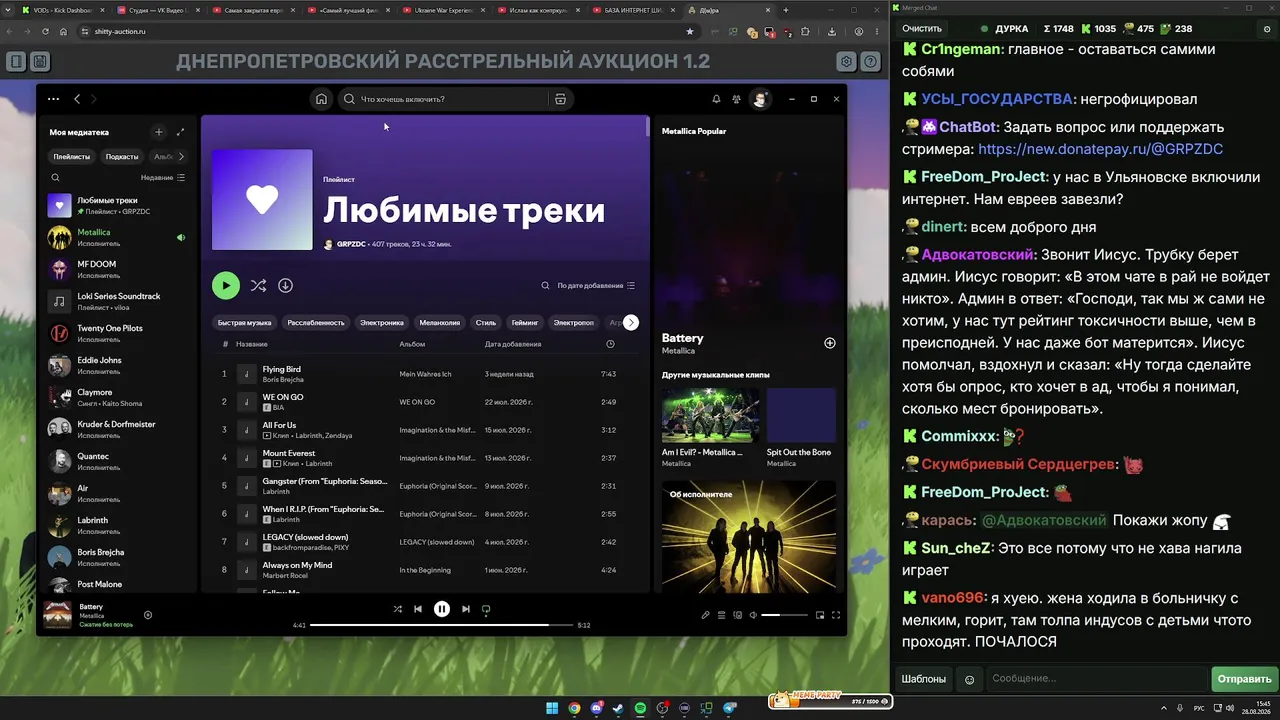Viewport: 1280px width, 720px height.
Task: Go to the previous track
Action: pos(418,609)
